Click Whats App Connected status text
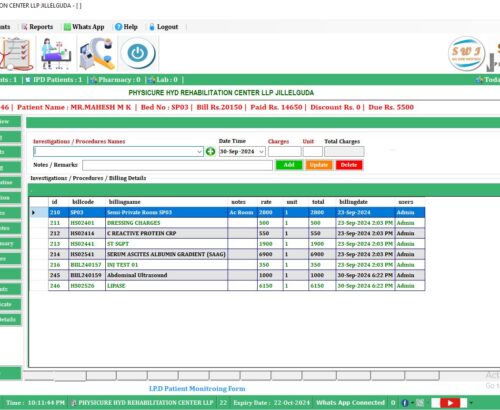This screenshot has height=410, width=500. pos(350,403)
